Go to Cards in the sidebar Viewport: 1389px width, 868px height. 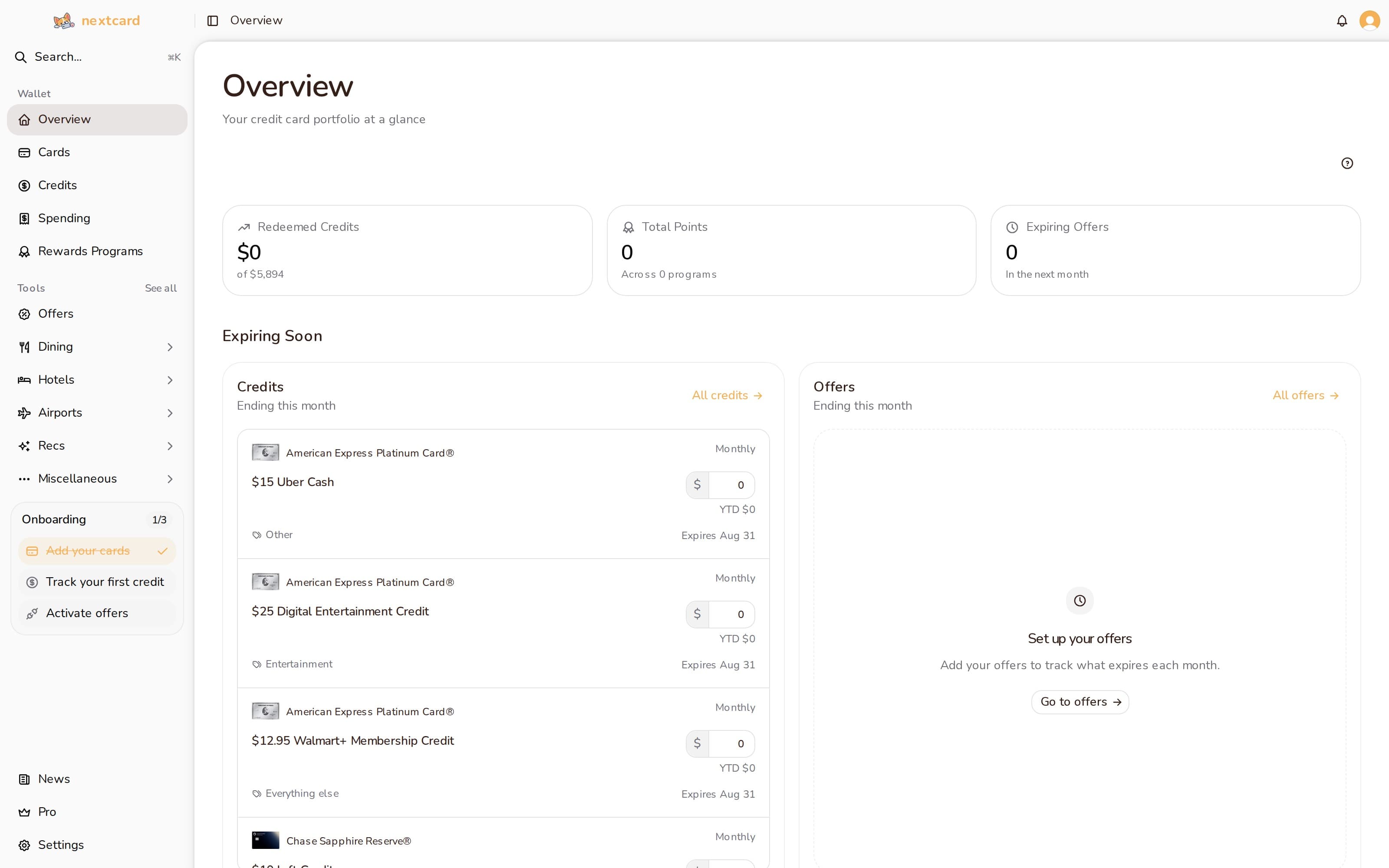tap(97, 153)
